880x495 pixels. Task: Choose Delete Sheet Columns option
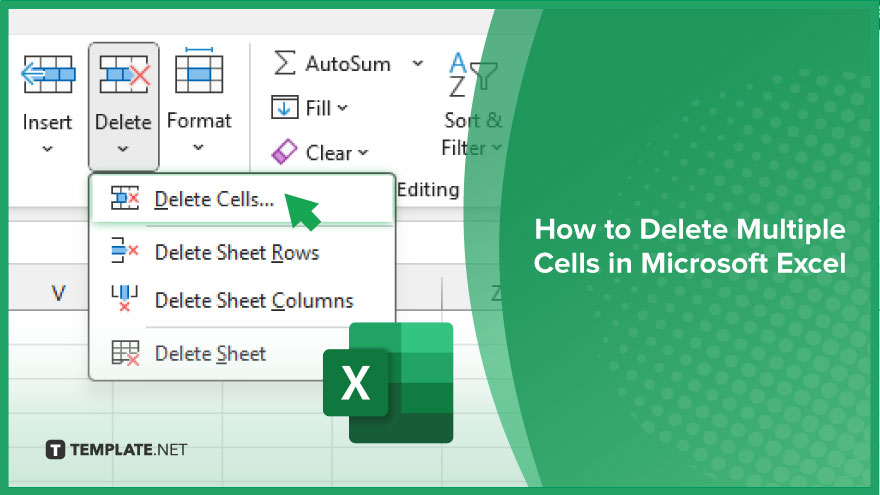pos(242,300)
